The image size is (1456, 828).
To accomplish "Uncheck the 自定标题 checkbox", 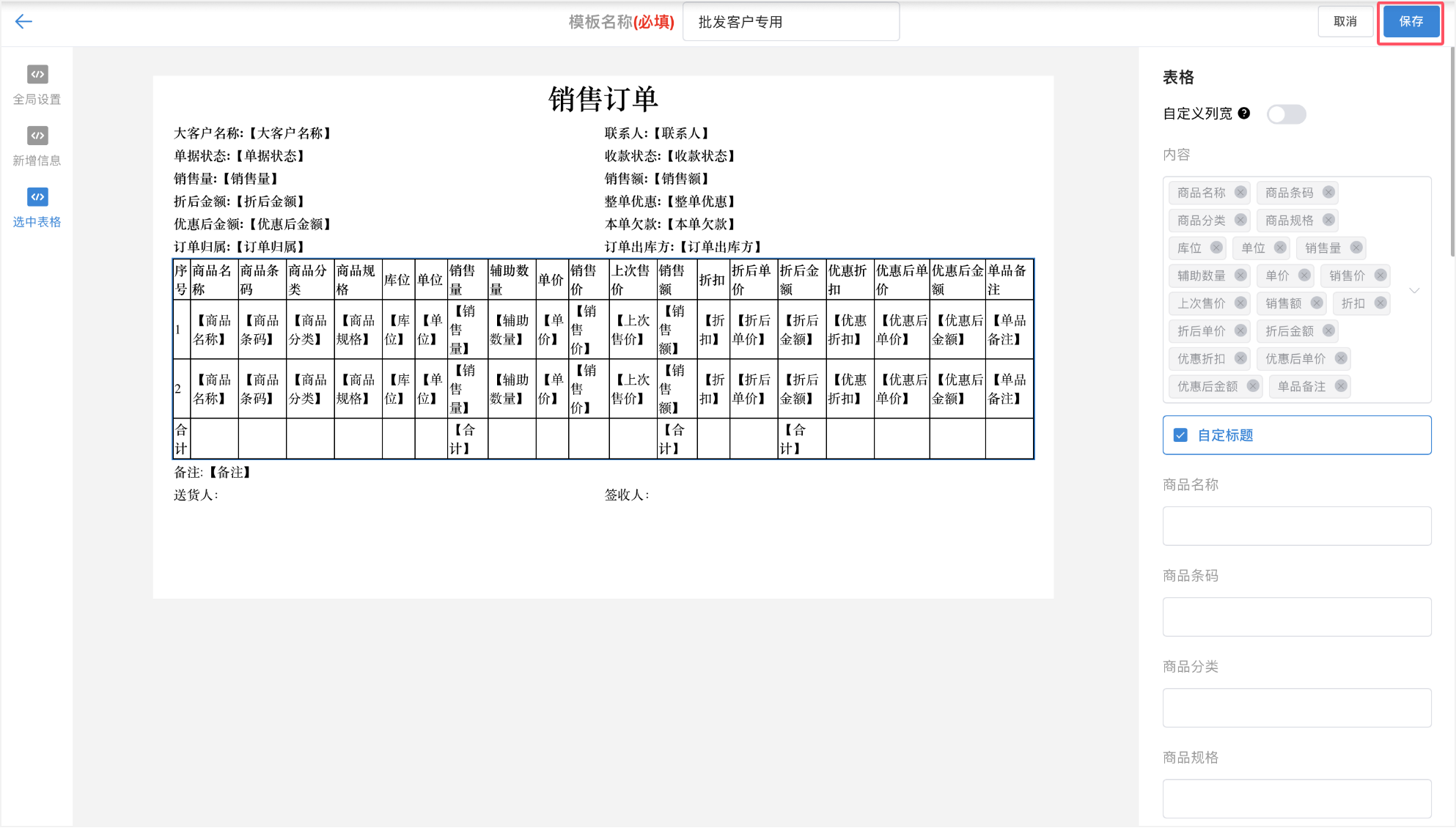I will [x=1180, y=435].
